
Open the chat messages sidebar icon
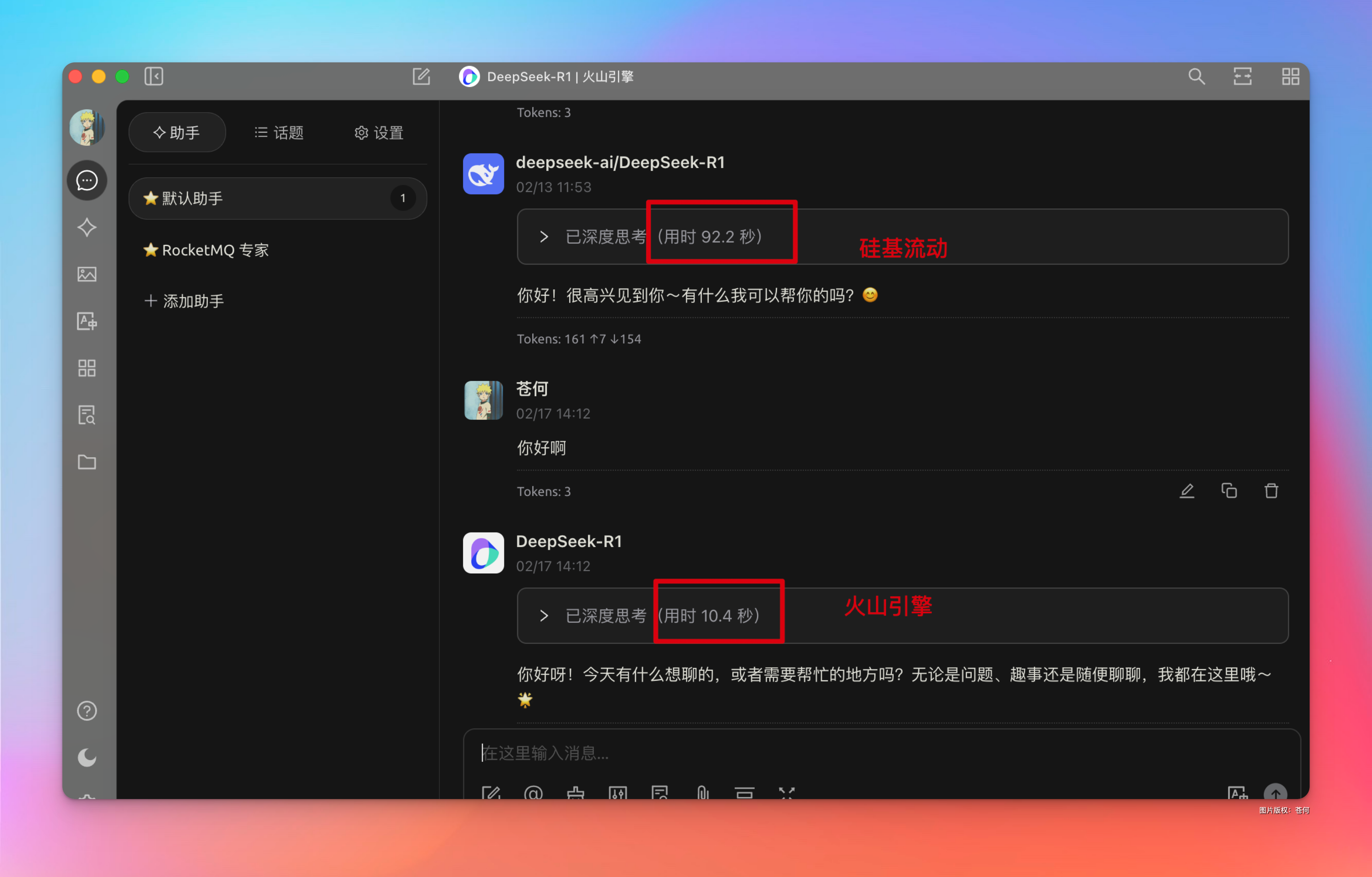click(x=87, y=181)
